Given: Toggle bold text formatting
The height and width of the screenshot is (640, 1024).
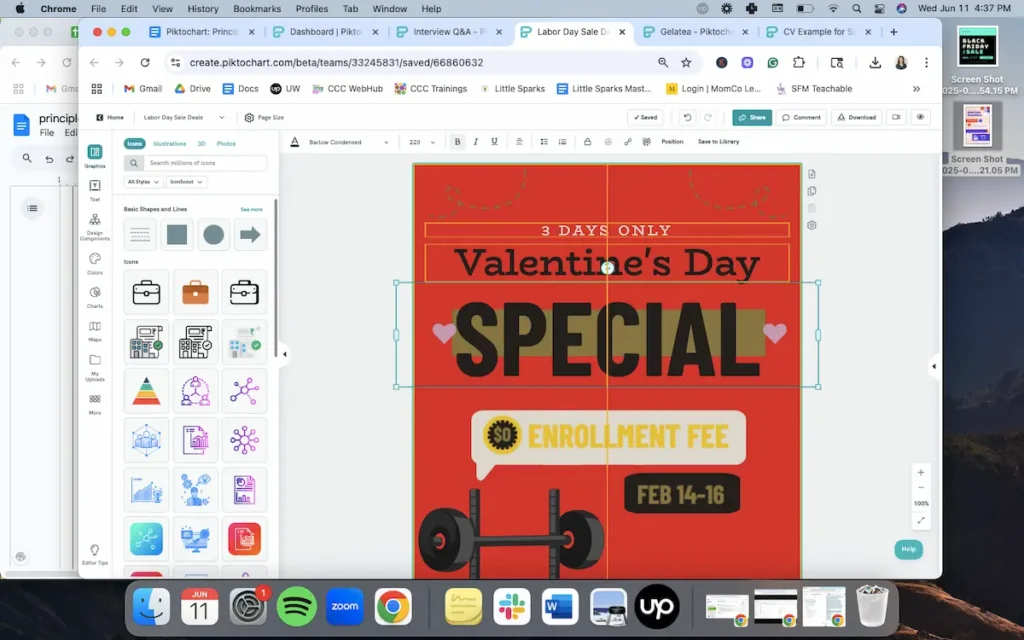Looking at the screenshot, I should [457, 142].
